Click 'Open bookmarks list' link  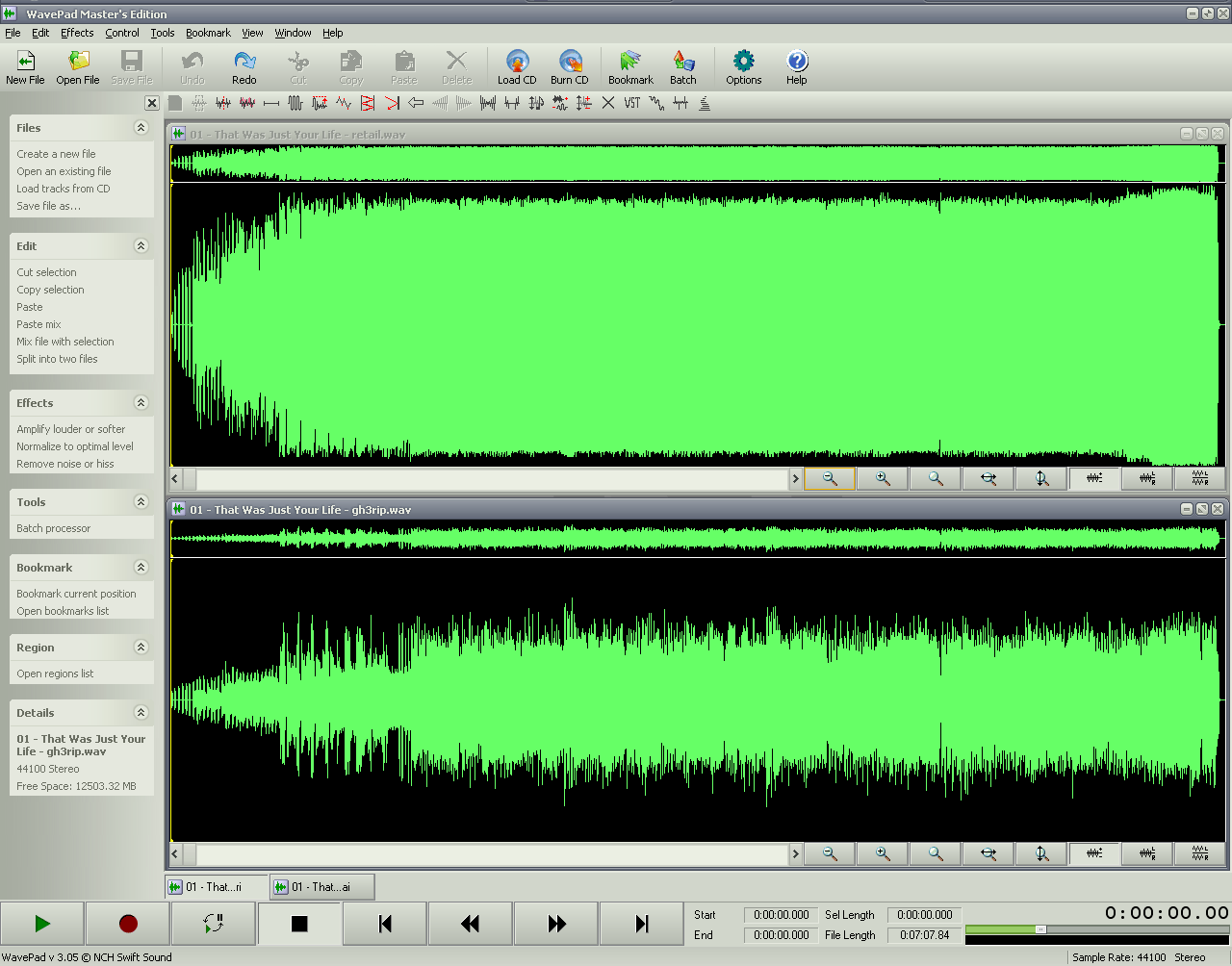[63, 611]
